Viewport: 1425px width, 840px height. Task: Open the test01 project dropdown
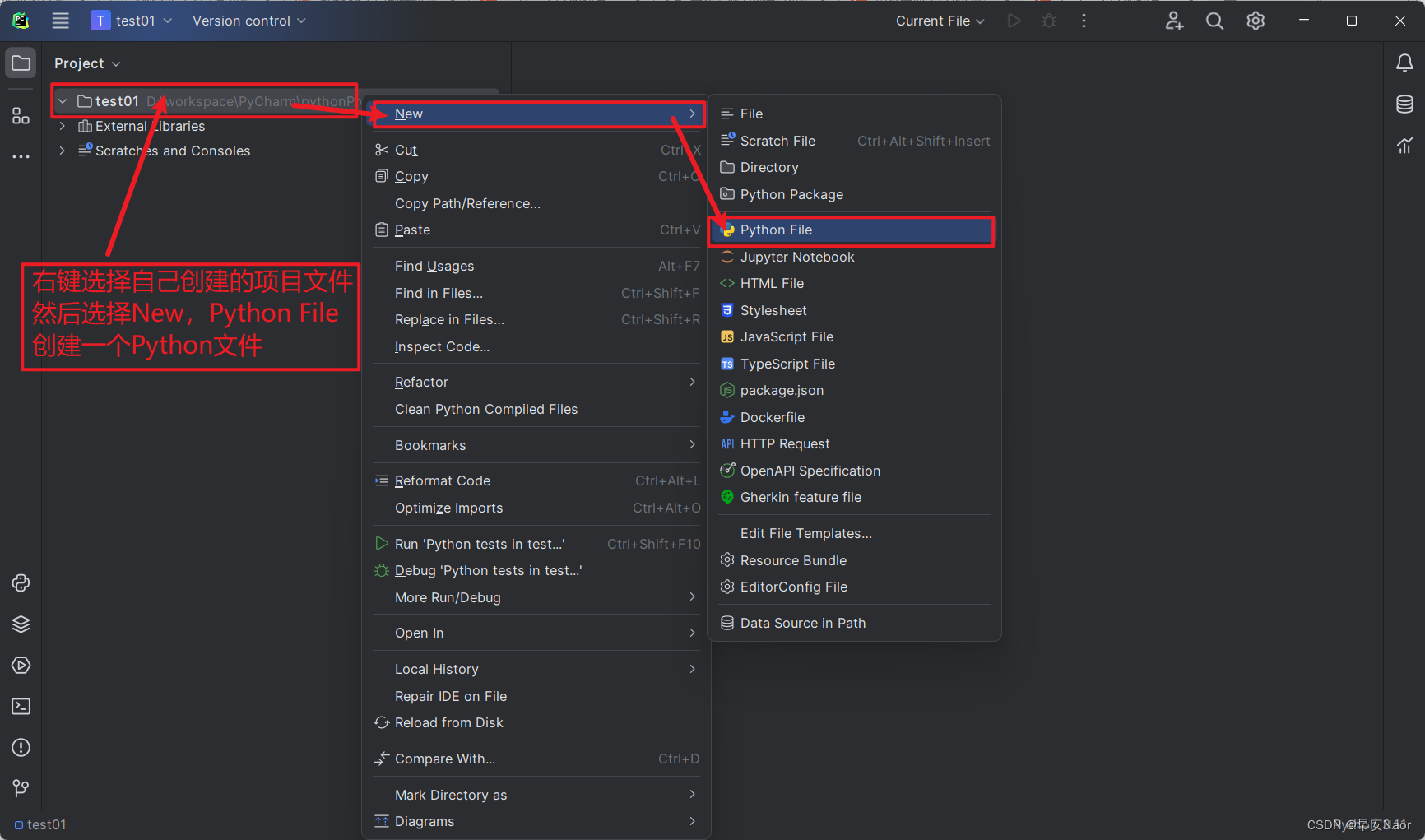tap(132, 21)
